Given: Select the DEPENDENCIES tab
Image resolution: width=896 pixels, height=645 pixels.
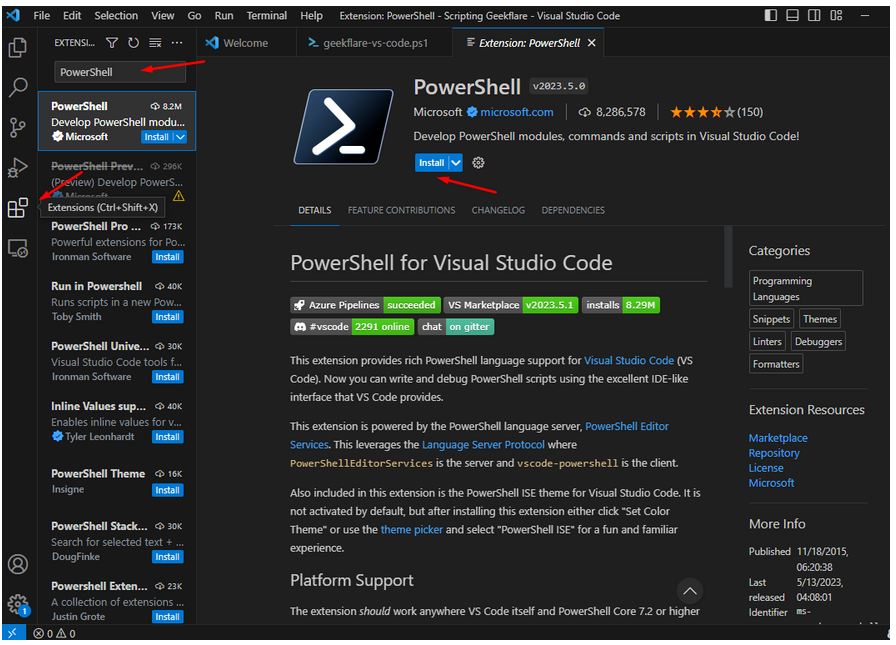Looking at the screenshot, I should (573, 210).
